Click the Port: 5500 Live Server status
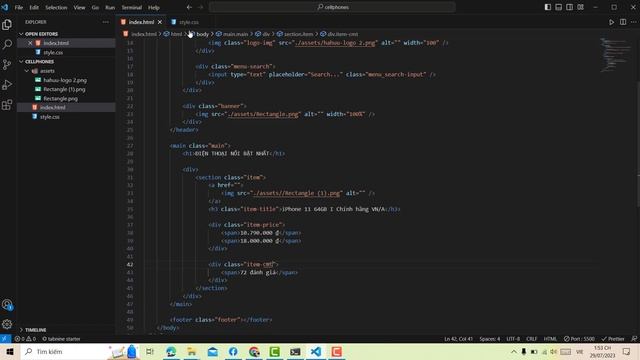Screen dimensions: 640x360 click(579, 339)
